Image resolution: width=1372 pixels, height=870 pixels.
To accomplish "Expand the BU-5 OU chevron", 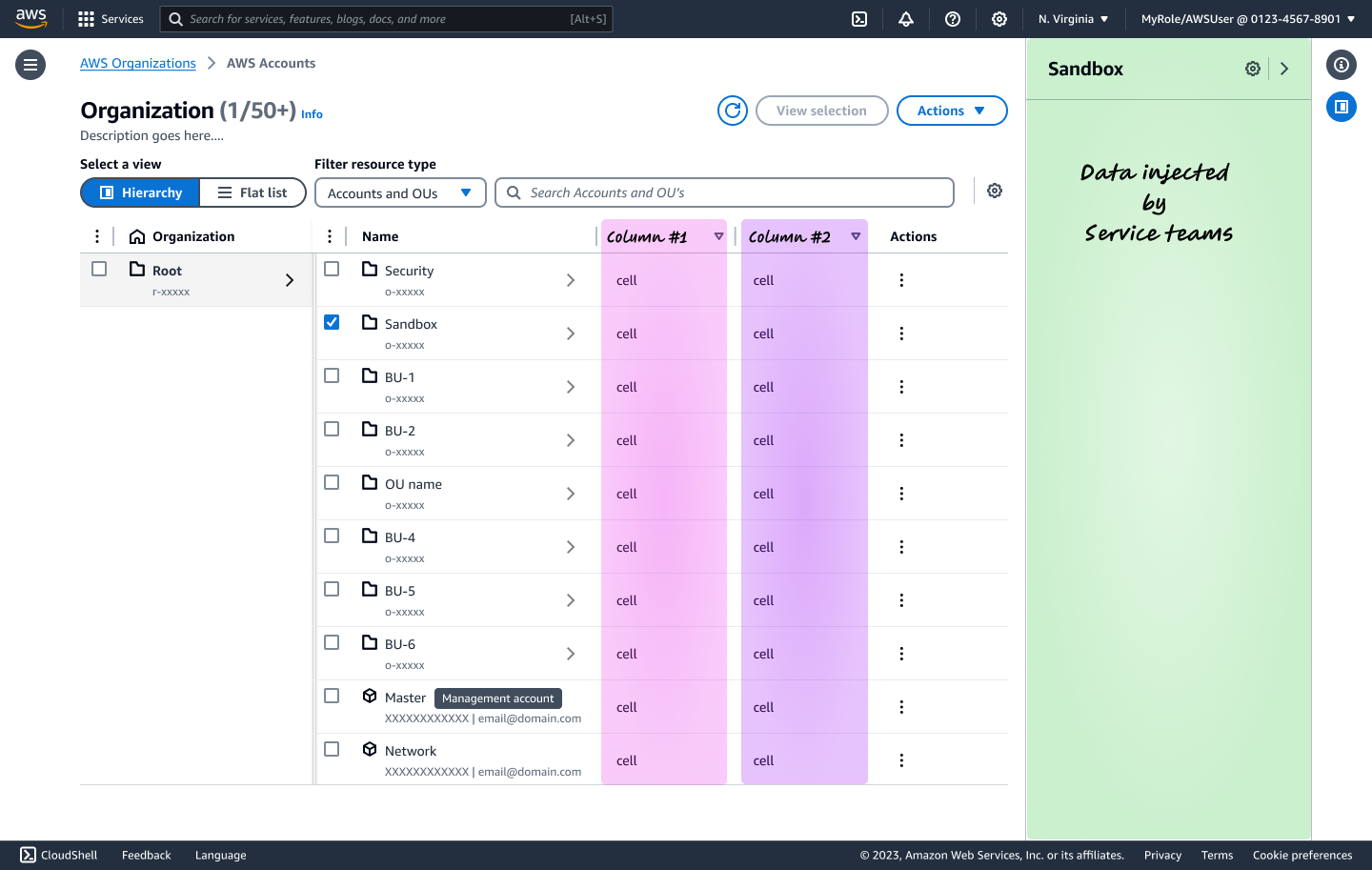I will click(571, 600).
